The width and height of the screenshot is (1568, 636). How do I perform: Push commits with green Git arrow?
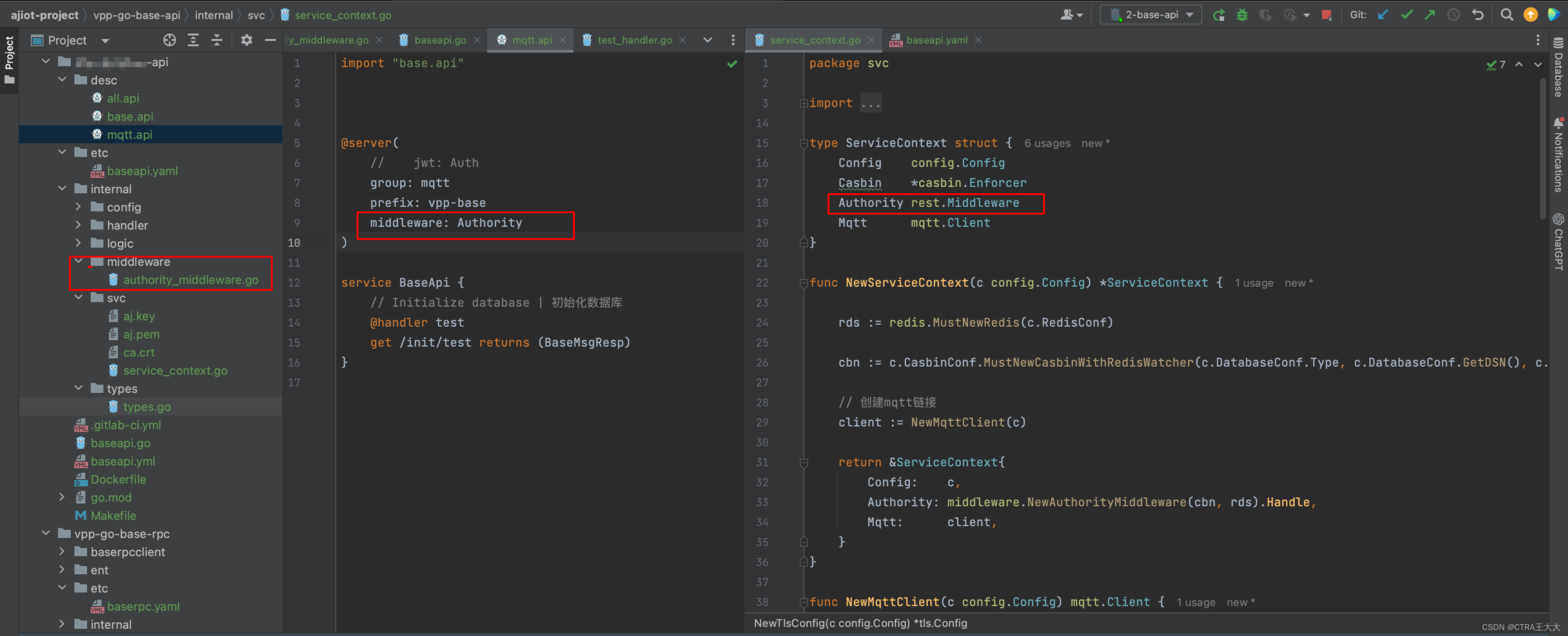1430,15
